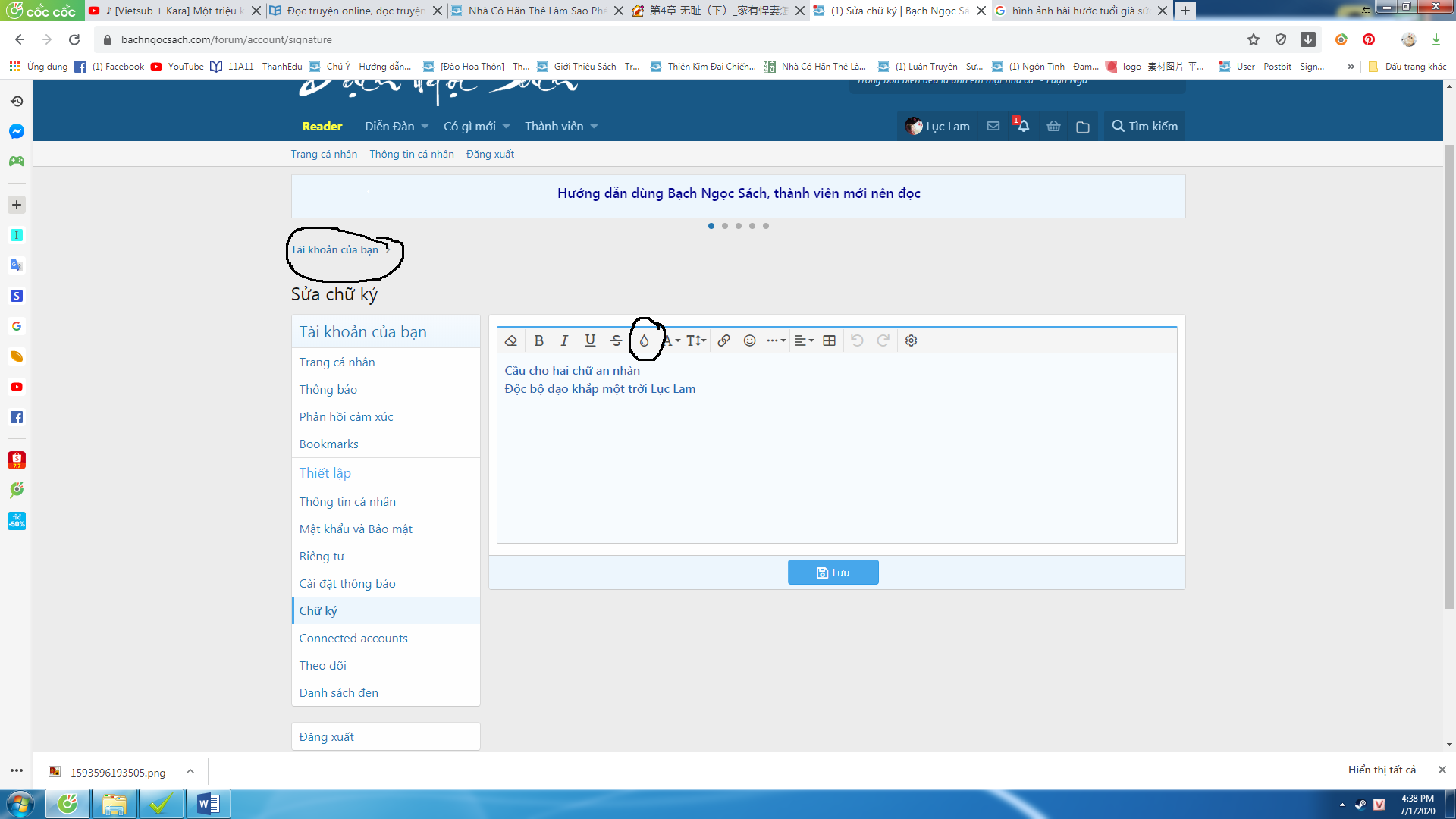This screenshot has height=819, width=1456.
Task: Open text color droplet picker
Action: click(x=644, y=340)
